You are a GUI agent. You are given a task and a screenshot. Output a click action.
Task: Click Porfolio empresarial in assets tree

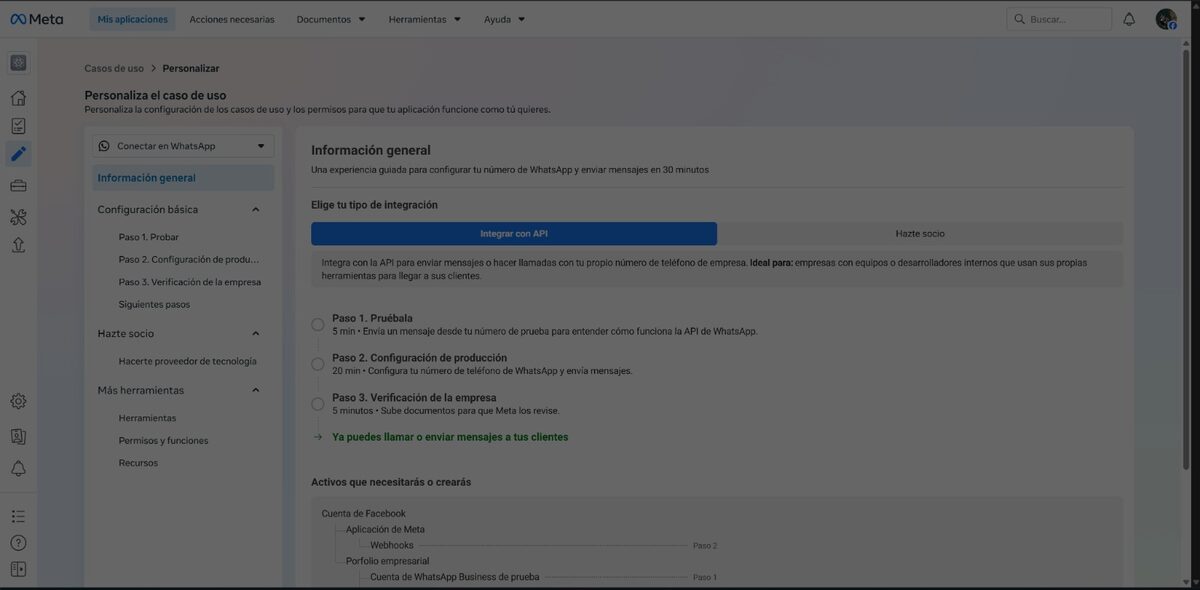coord(388,561)
